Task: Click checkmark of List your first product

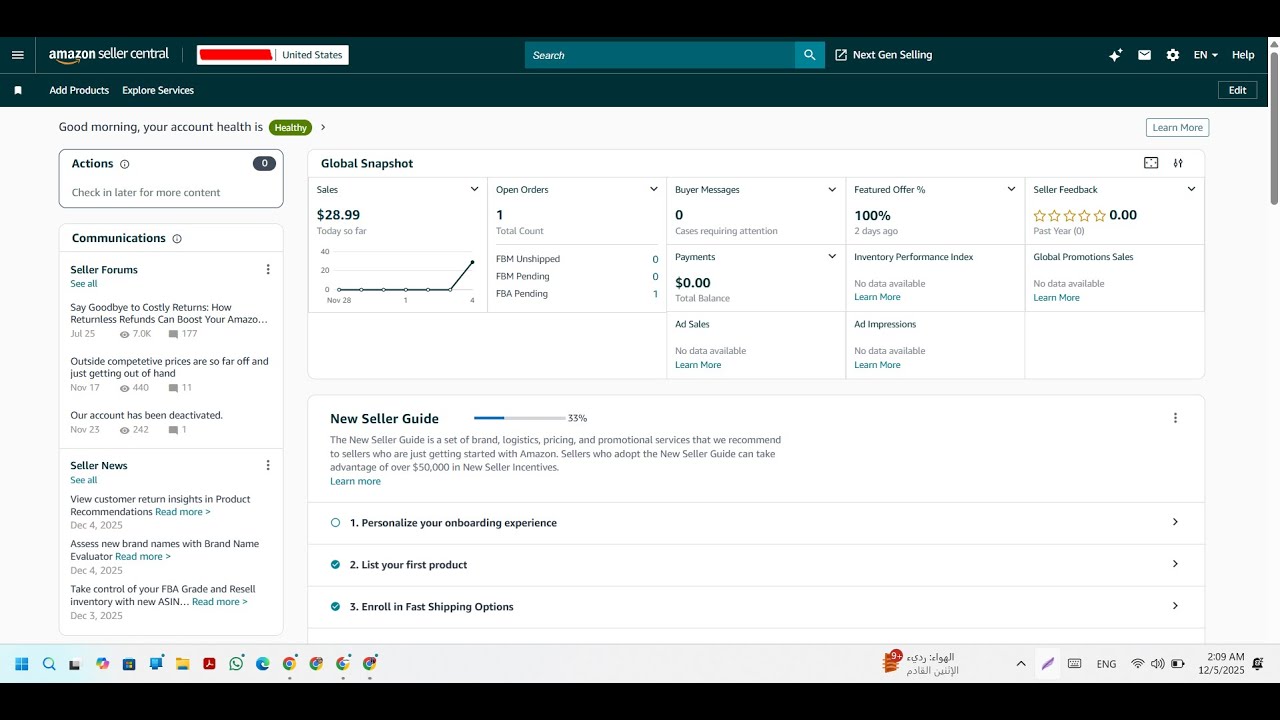Action: (336, 565)
